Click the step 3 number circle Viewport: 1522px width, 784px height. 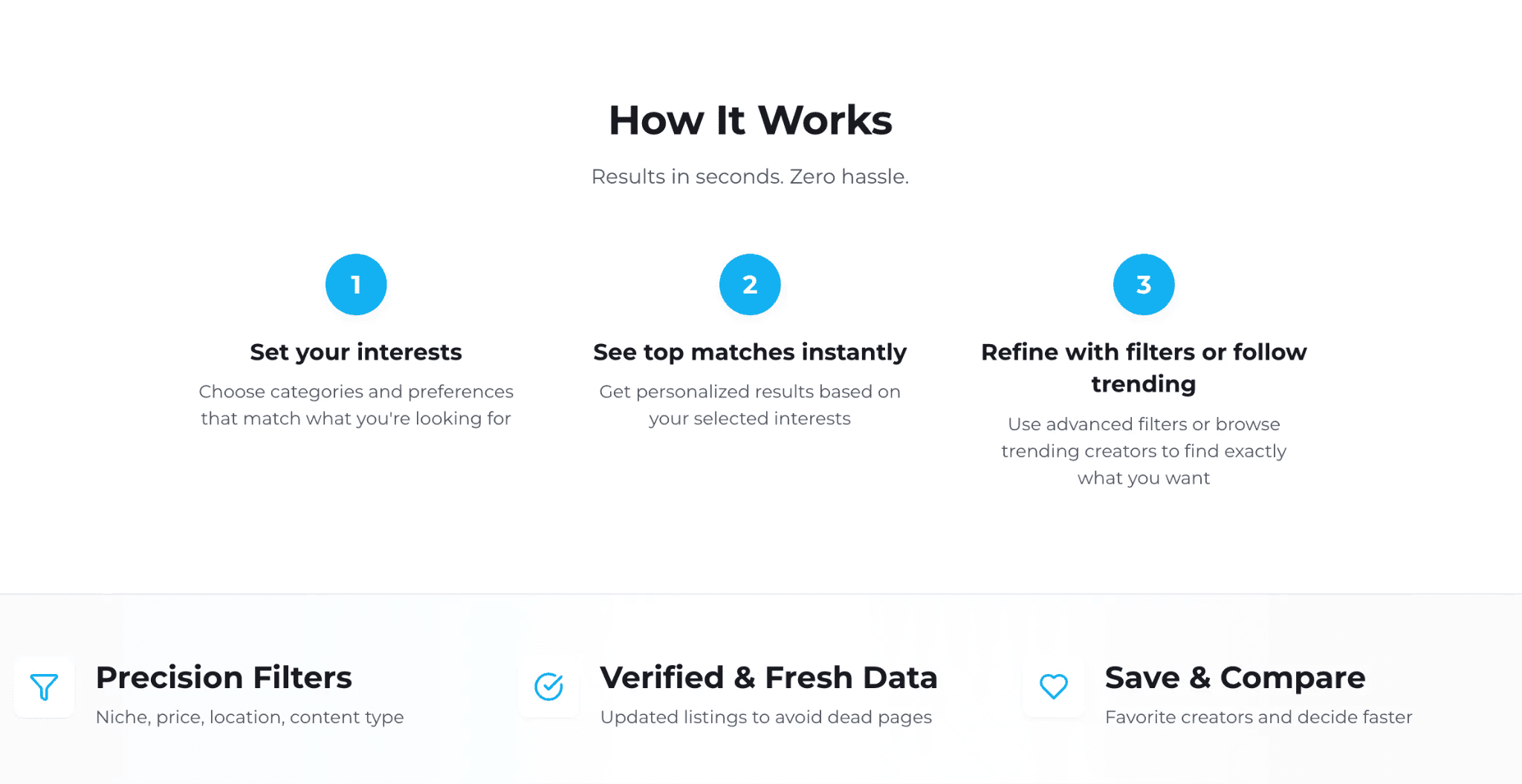[x=1144, y=285]
